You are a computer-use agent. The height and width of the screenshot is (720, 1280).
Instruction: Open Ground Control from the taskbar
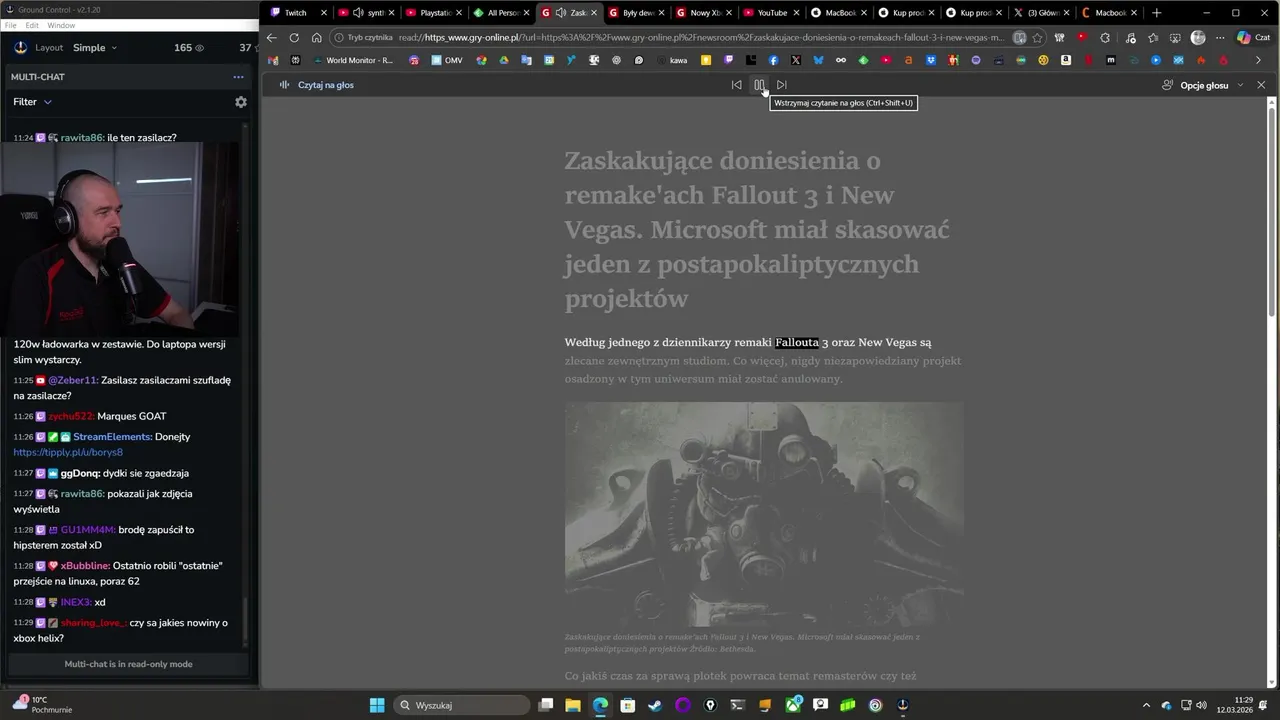(903, 705)
